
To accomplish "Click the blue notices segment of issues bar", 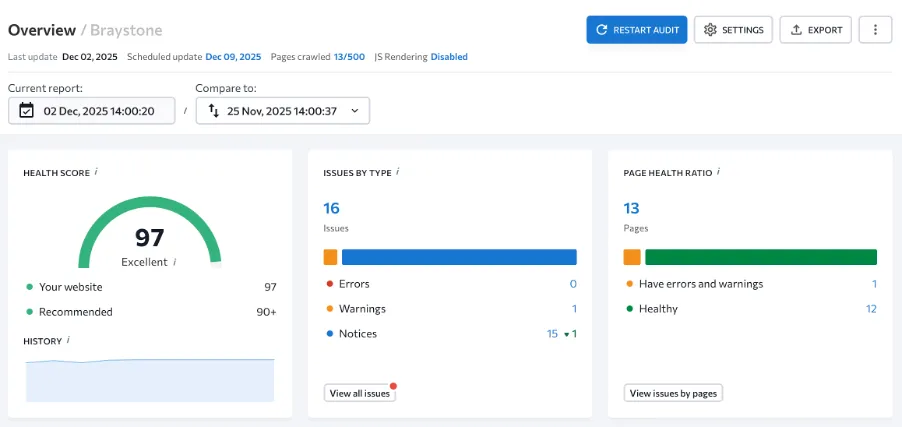I will click(x=459, y=257).
